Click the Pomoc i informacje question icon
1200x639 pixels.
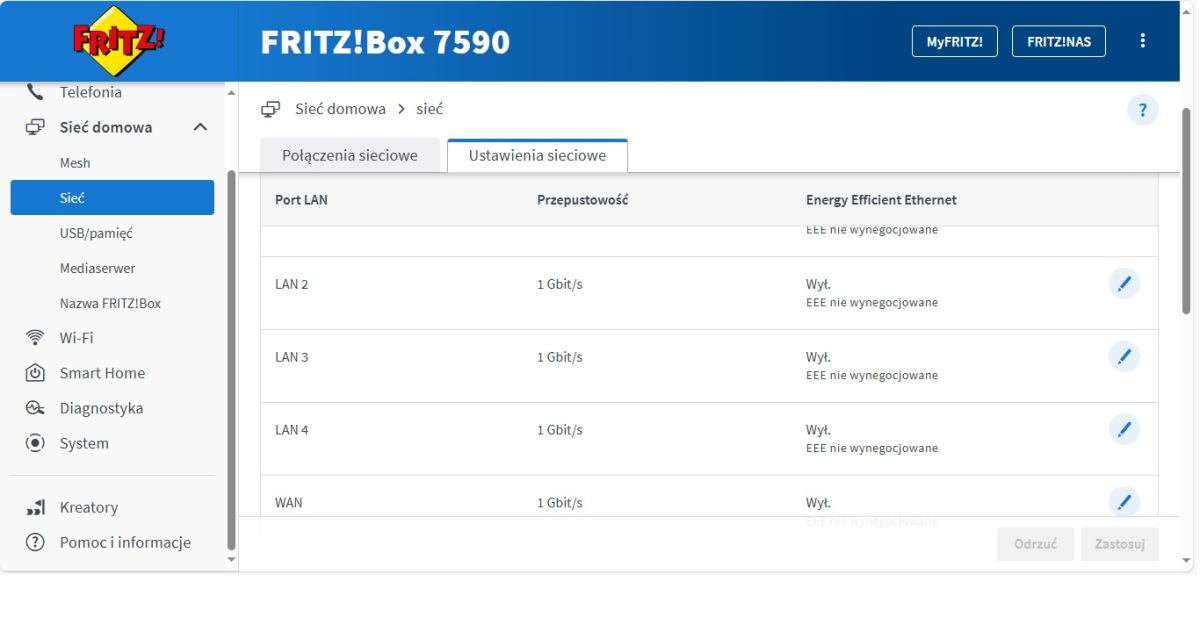(x=35, y=542)
